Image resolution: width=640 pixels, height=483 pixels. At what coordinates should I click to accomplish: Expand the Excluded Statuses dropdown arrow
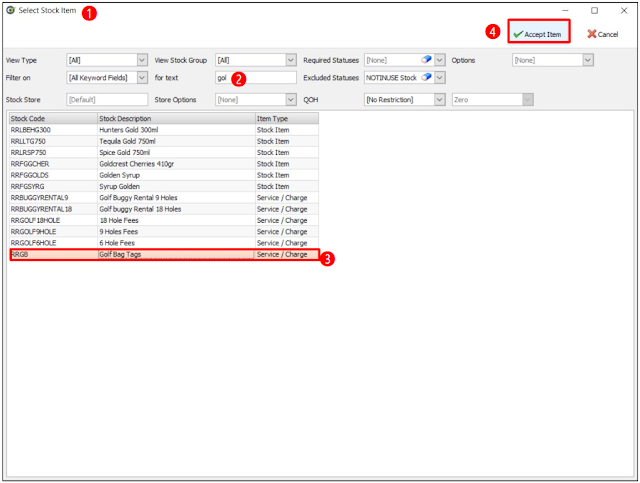coord(440,78)
